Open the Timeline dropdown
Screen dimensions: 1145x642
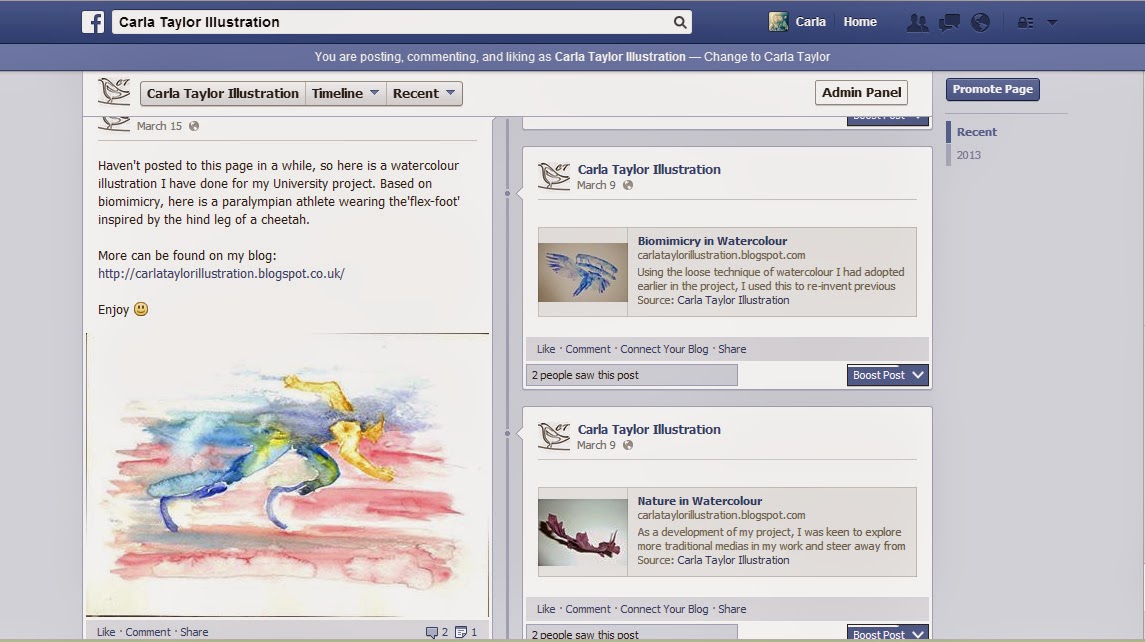pos(345,93)
